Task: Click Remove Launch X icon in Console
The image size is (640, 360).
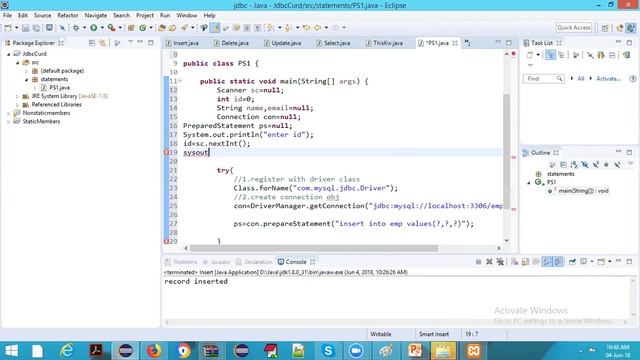Action: [x=489, y=262]
